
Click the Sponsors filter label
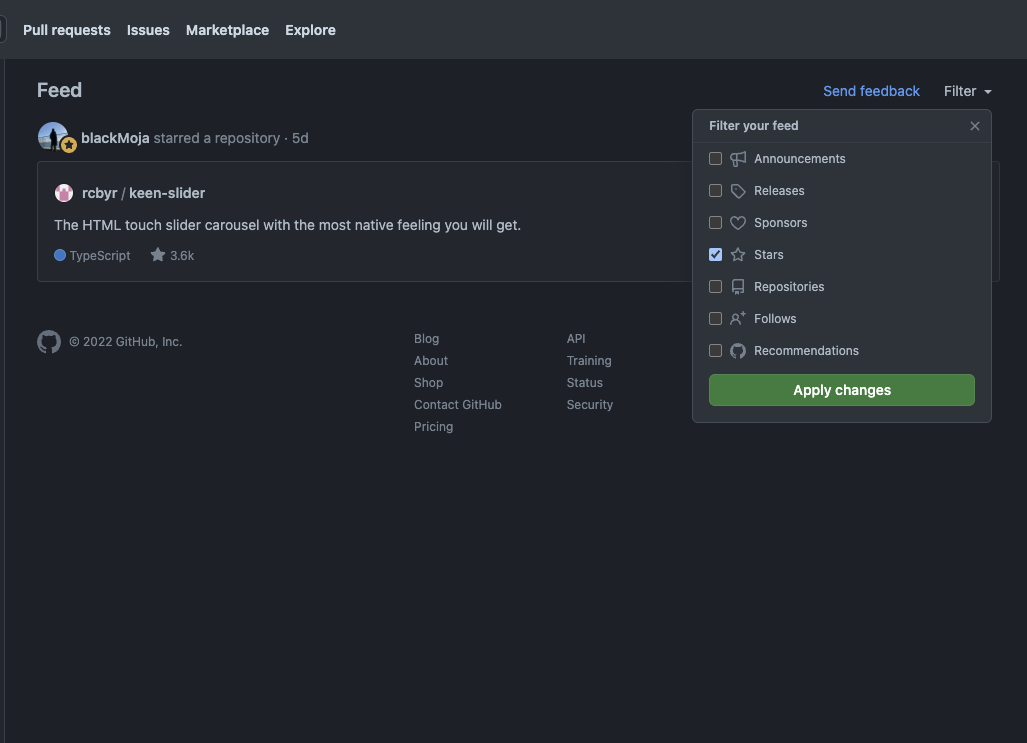pos(781,223)
